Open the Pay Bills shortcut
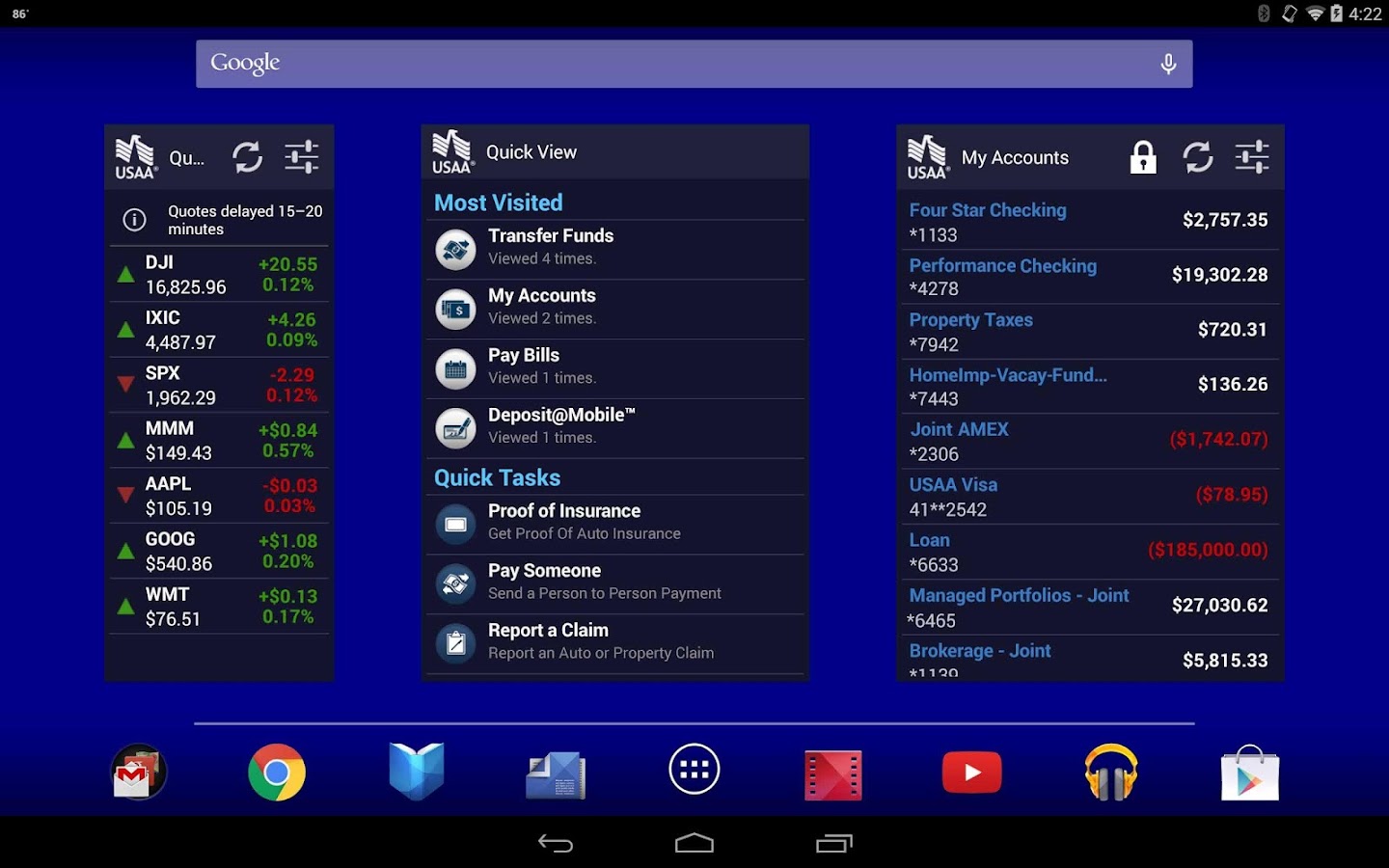 click(x=615, y=368)
